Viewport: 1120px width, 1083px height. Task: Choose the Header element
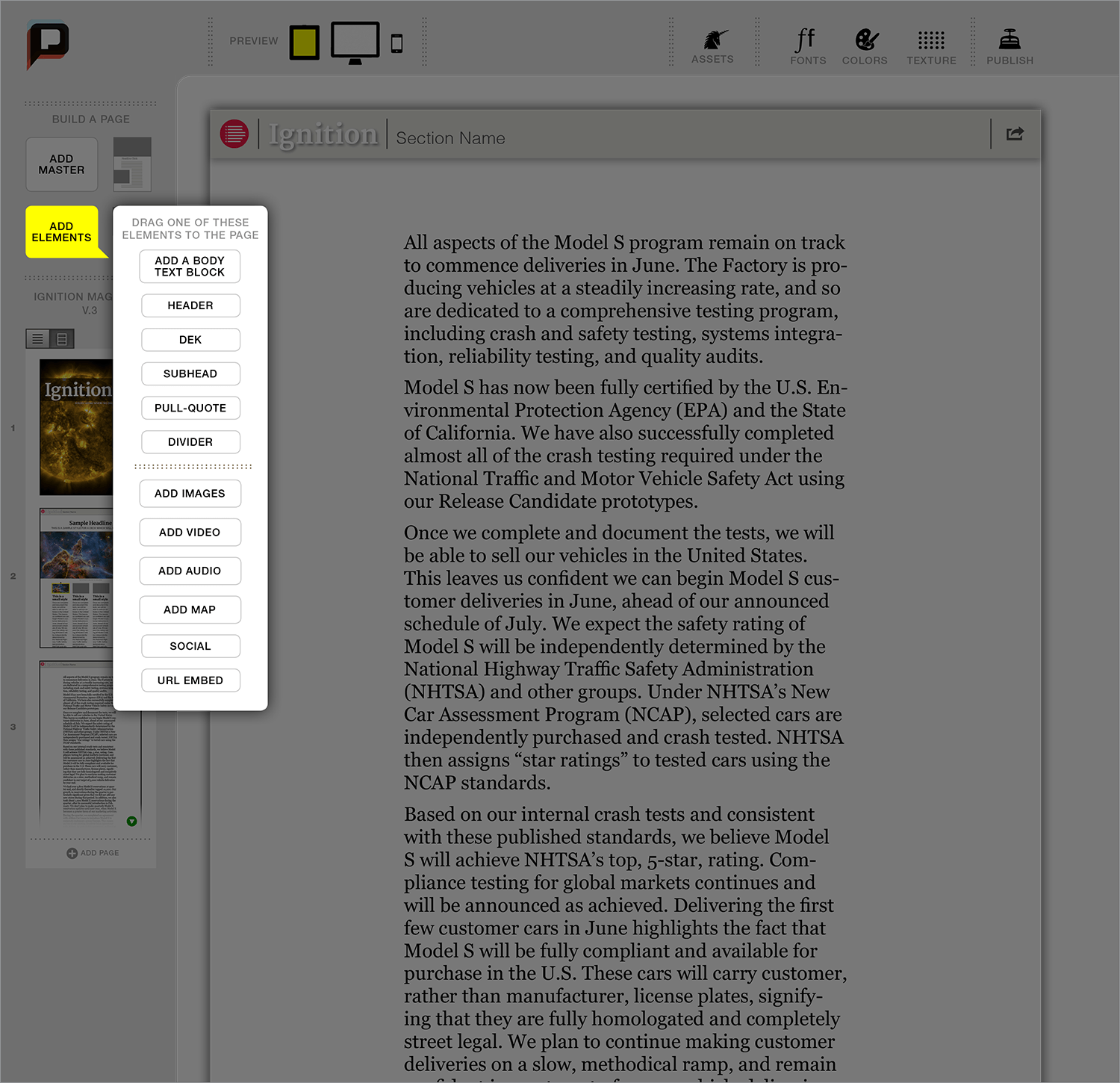[190, 305]
